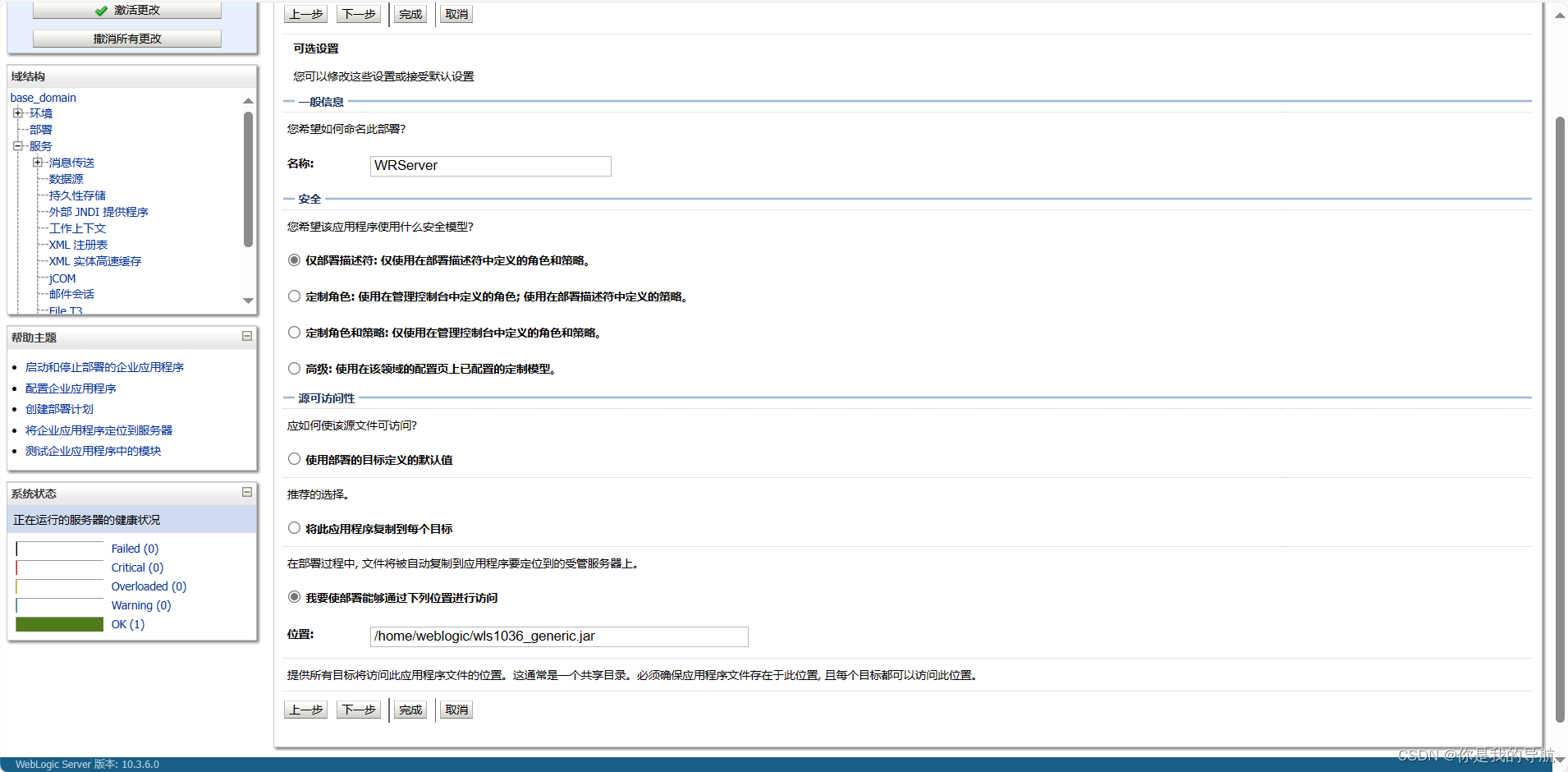Click the page scrollbar top arrow

click(1559, 14)
